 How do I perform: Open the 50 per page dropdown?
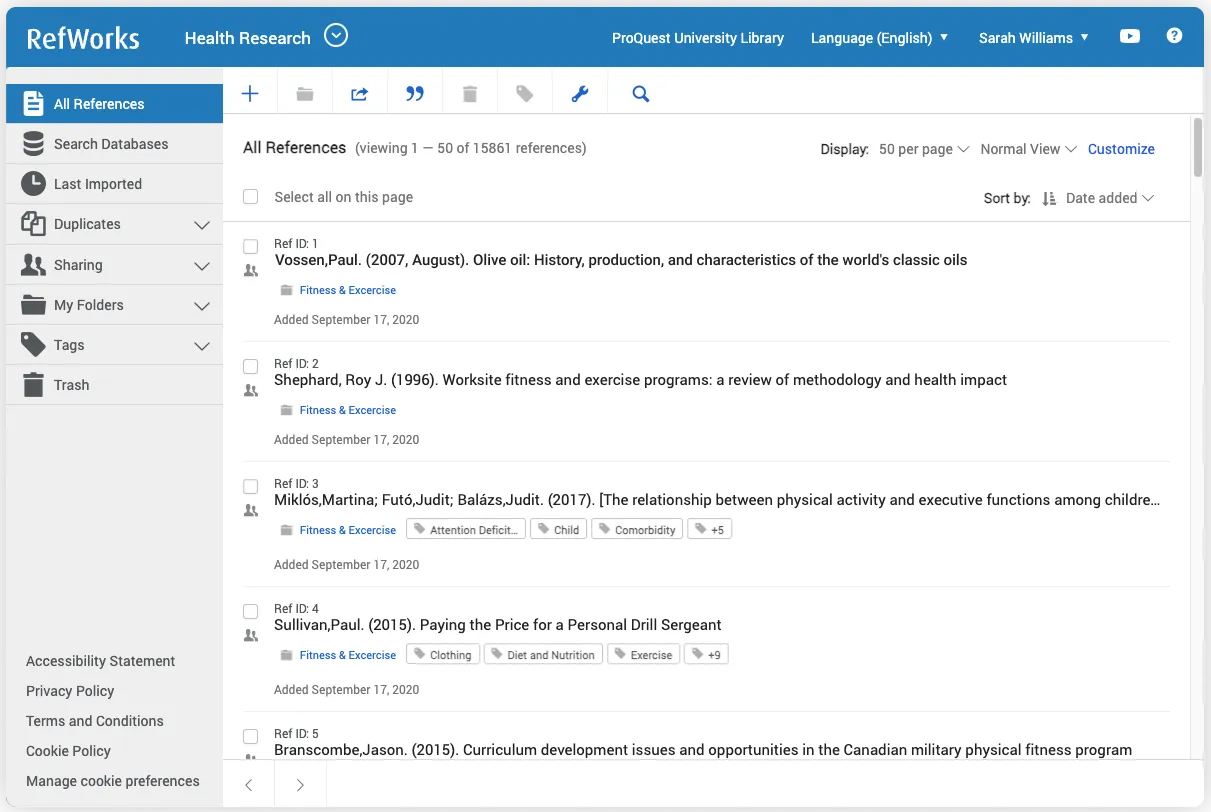923,149
